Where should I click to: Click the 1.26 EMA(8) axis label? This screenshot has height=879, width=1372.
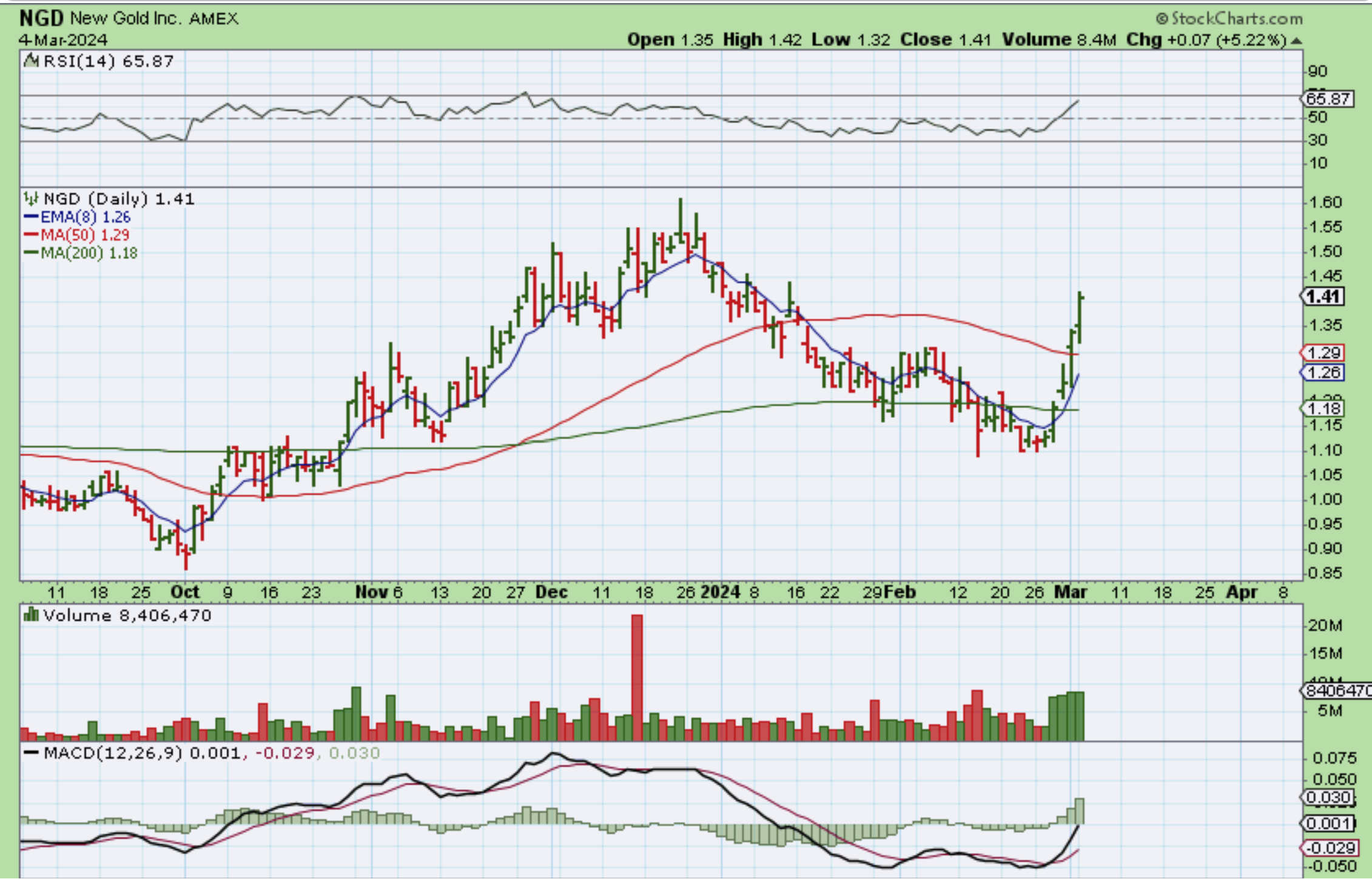coord(1323,372)
